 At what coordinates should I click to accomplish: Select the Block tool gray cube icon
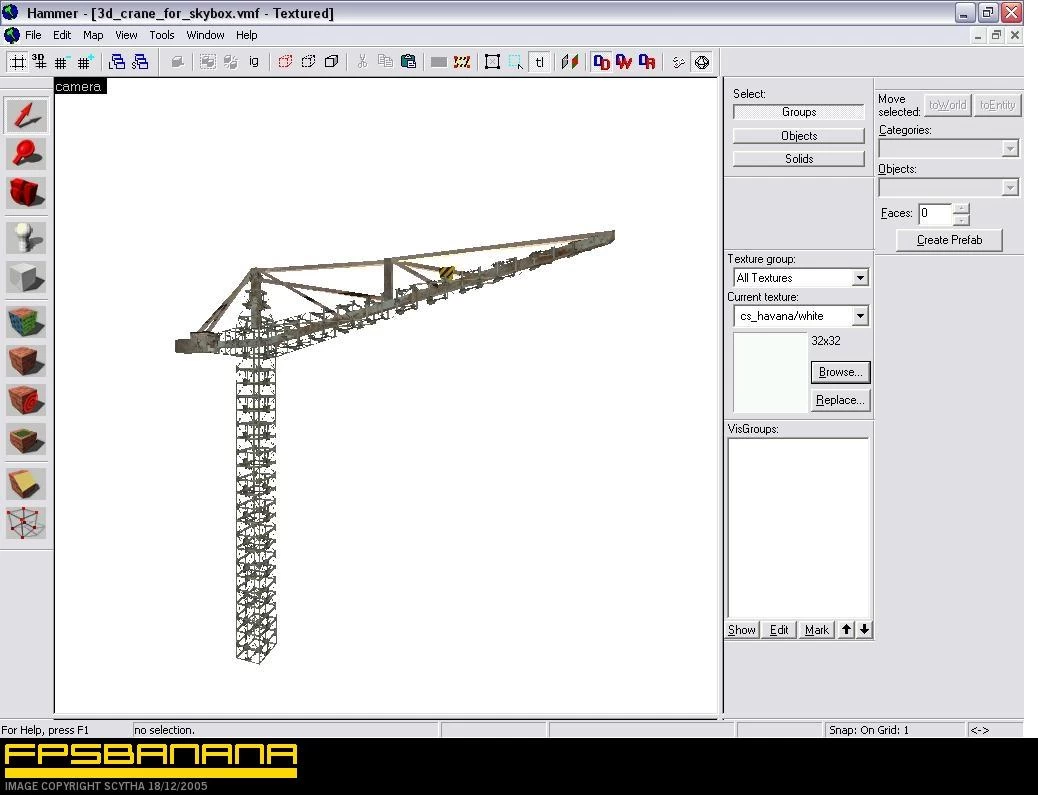coord(26,277)
